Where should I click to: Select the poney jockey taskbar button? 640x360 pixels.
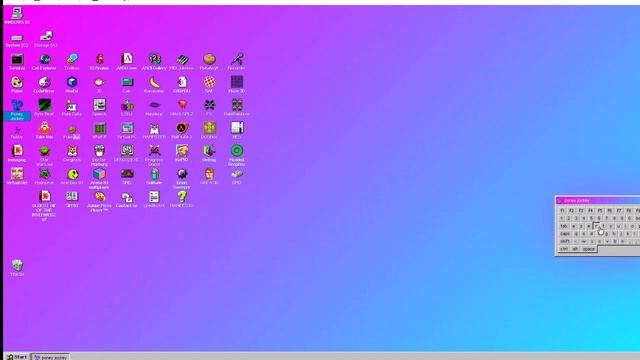51,357
